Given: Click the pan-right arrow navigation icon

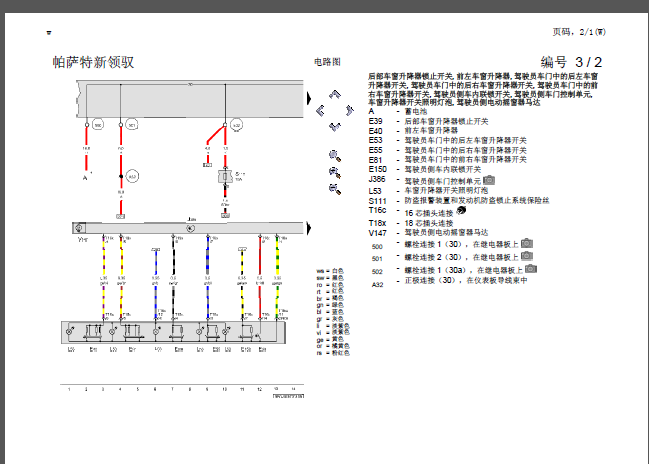Looking at the screenshot, I should (350, 111).
